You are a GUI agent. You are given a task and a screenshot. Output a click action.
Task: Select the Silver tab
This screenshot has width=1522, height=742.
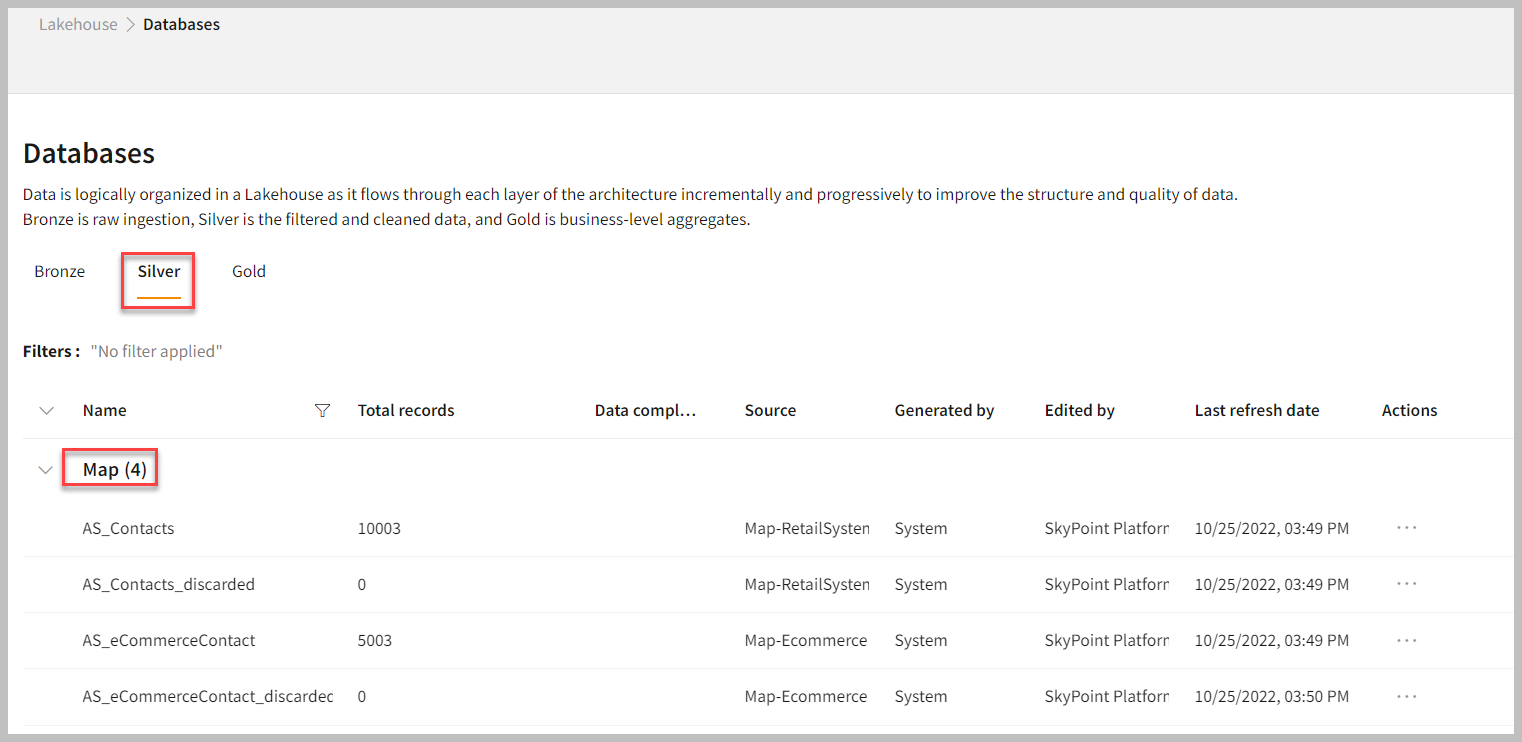tap(159, 271)
